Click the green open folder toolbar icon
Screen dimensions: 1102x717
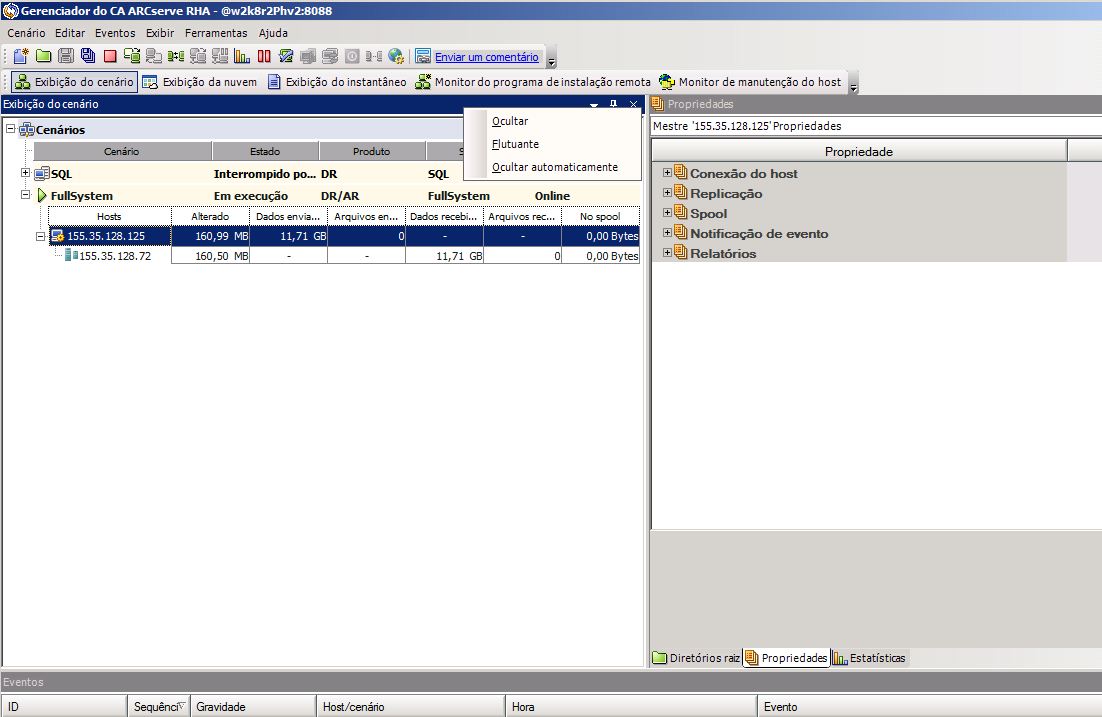[x=43, y=57]
